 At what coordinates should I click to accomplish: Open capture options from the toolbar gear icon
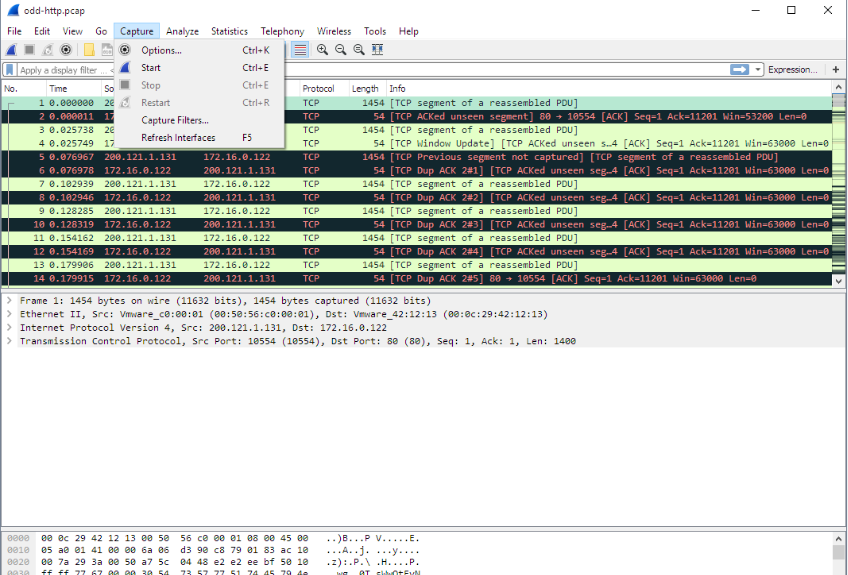[66, 50]
